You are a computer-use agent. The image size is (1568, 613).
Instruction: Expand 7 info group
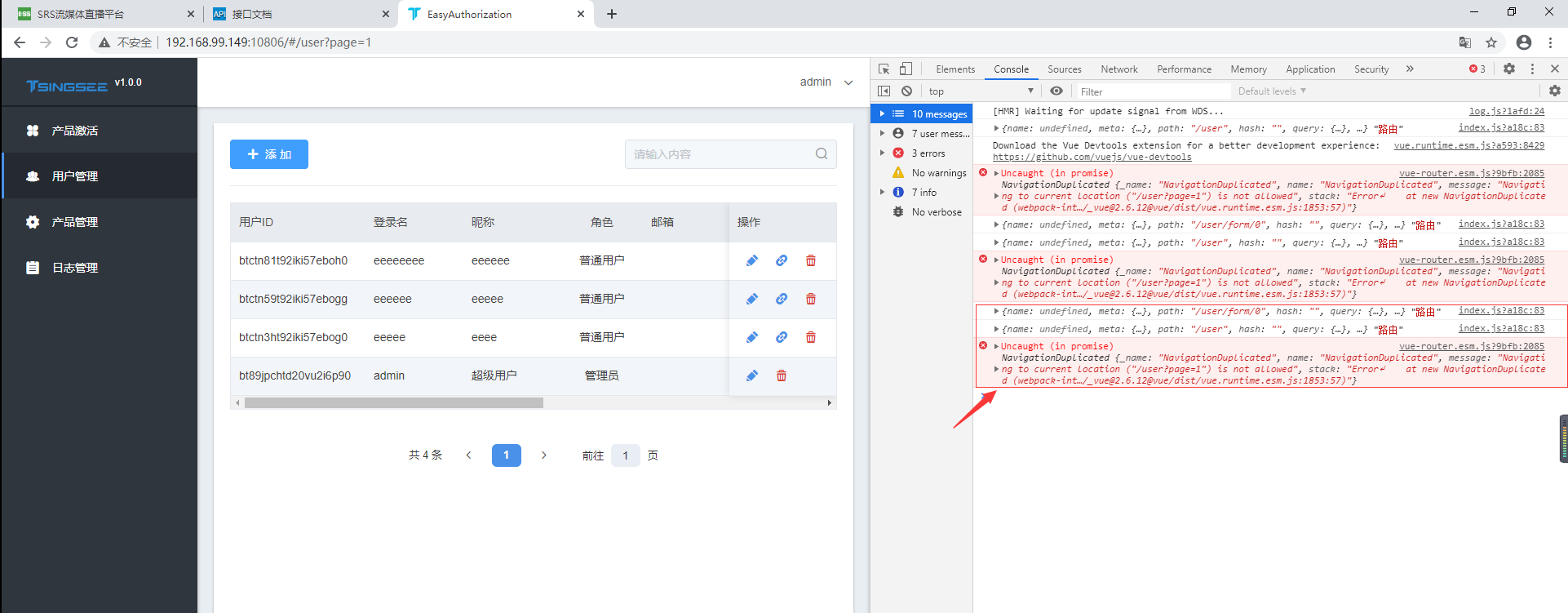[x=882, y=193]
